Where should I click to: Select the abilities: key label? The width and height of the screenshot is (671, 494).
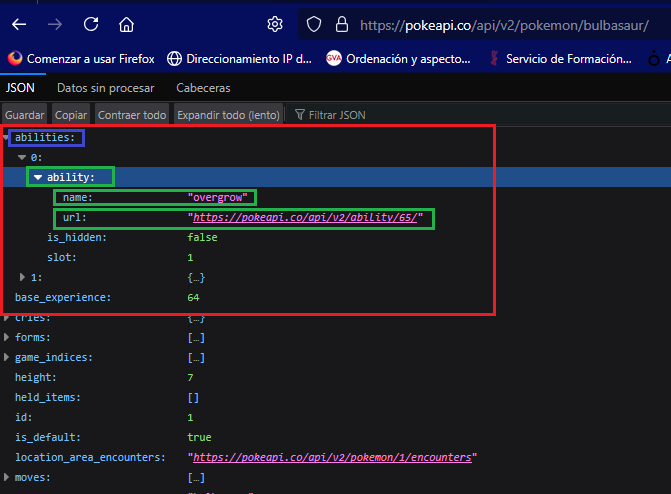point(45,137)
